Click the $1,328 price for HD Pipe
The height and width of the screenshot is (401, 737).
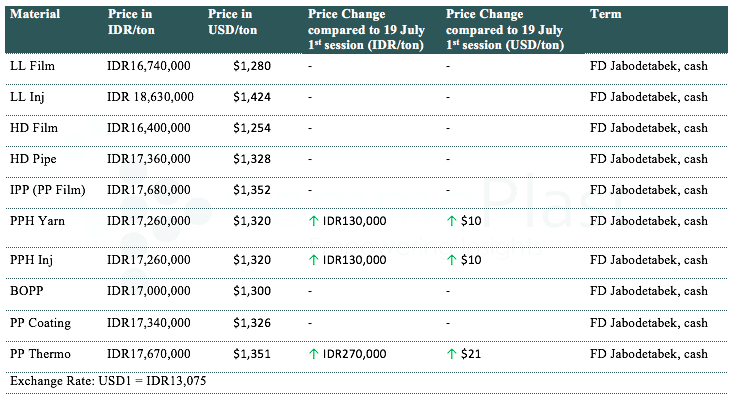(251, 159)
